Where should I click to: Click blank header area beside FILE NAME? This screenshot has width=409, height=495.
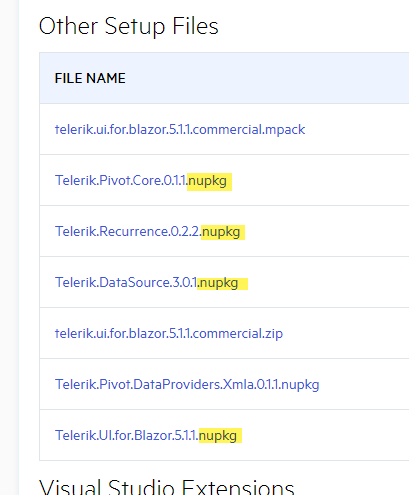[267, 78]
